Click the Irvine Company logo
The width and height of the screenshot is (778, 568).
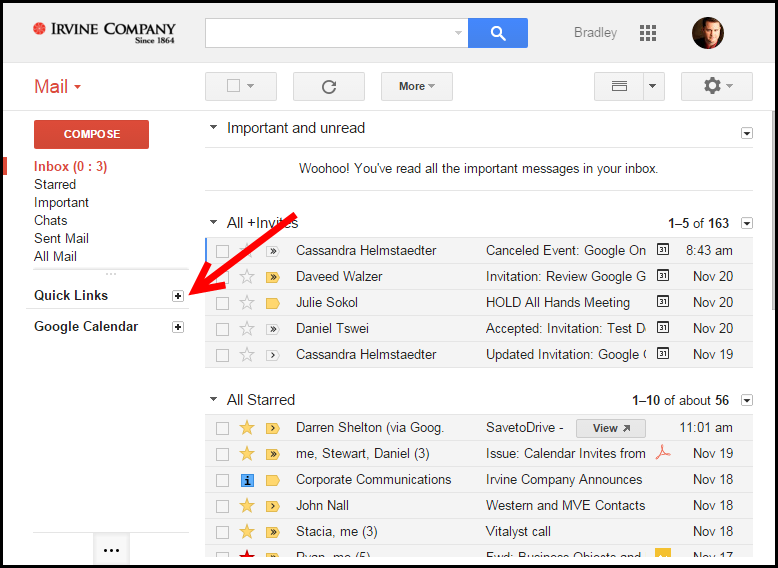pos(104,33)
